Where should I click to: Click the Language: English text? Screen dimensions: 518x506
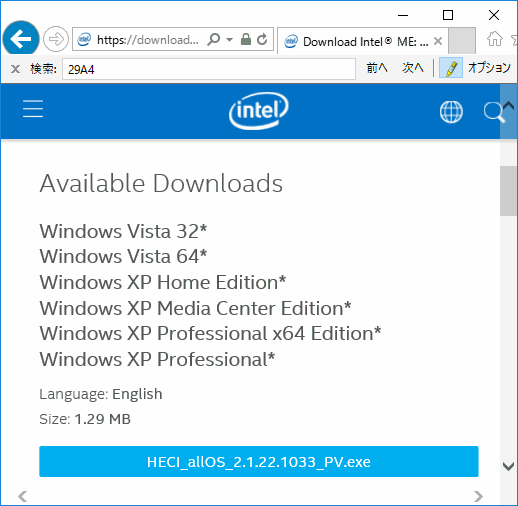101,394
